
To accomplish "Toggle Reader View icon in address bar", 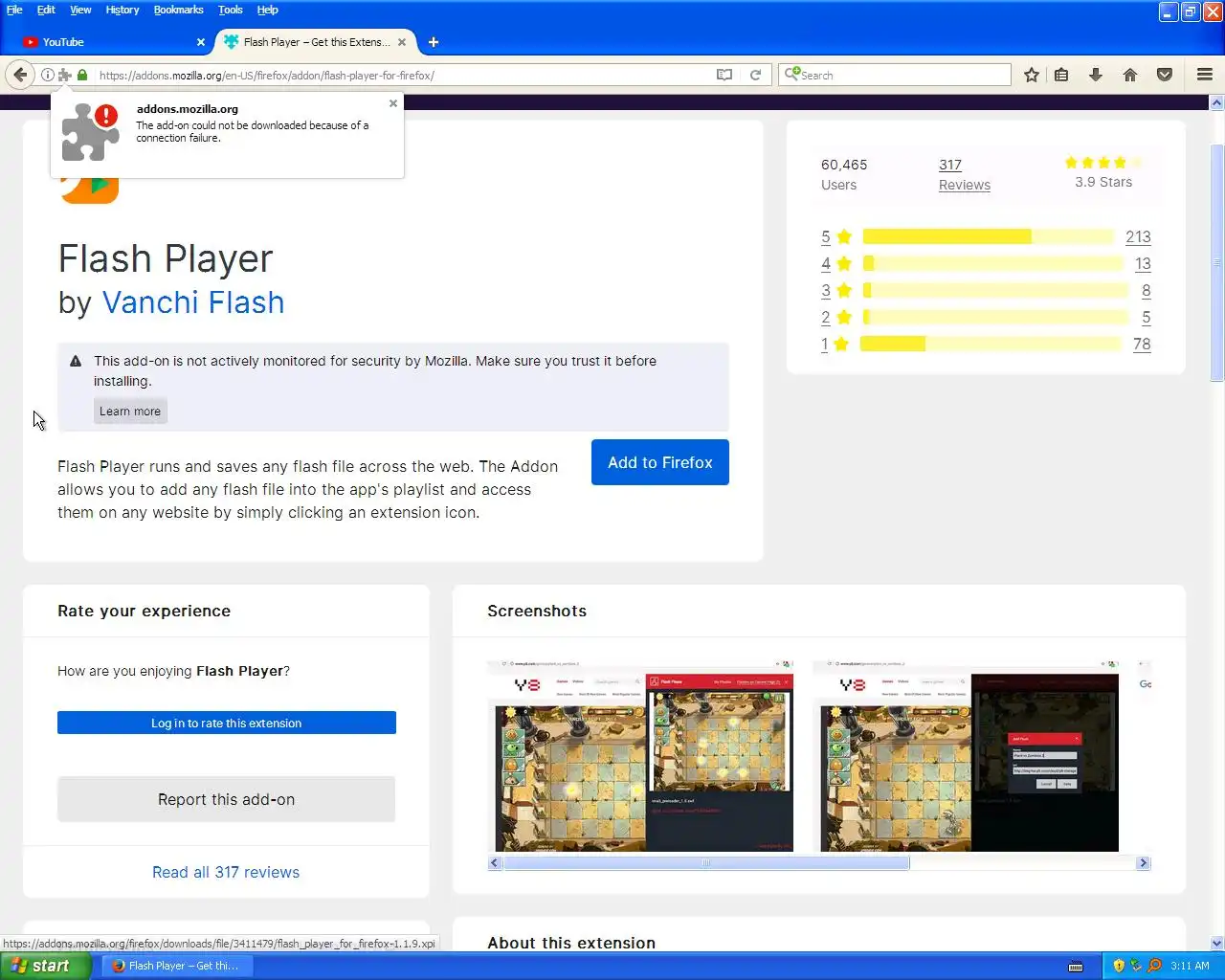I will pos(724,75).
